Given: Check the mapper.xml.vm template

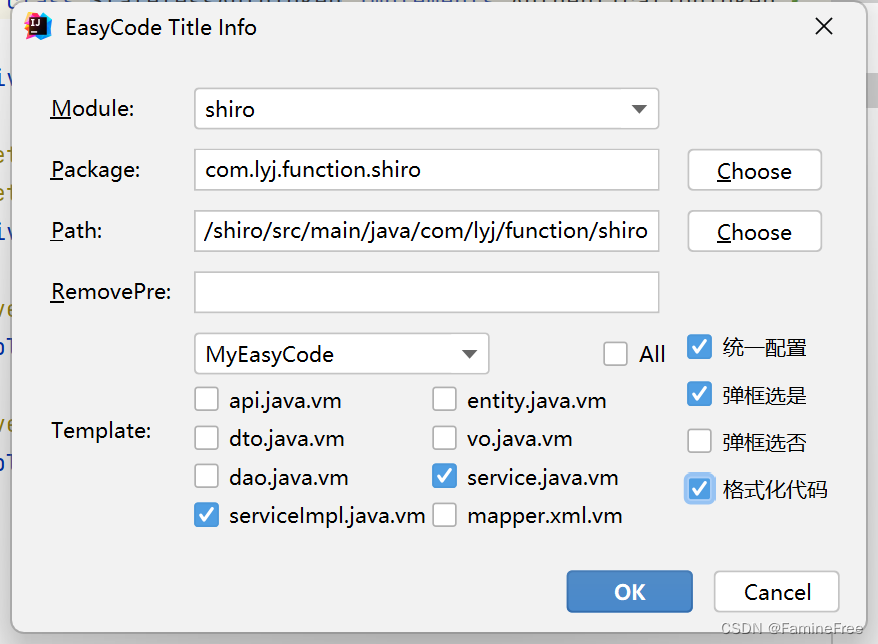Looking at the screenshot, I should [445, 515].
